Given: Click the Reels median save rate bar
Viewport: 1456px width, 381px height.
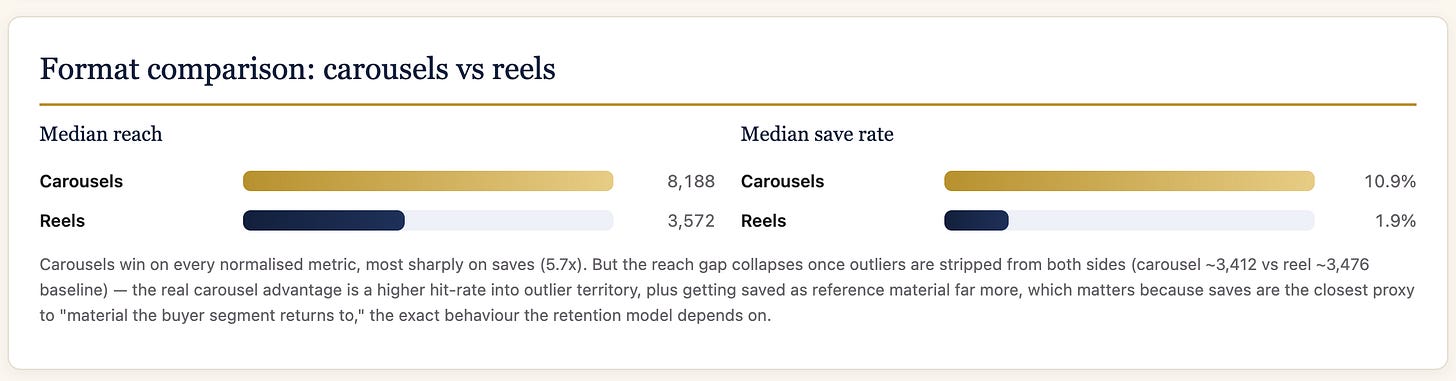Looking at the screenshot, I should (976, 221).
